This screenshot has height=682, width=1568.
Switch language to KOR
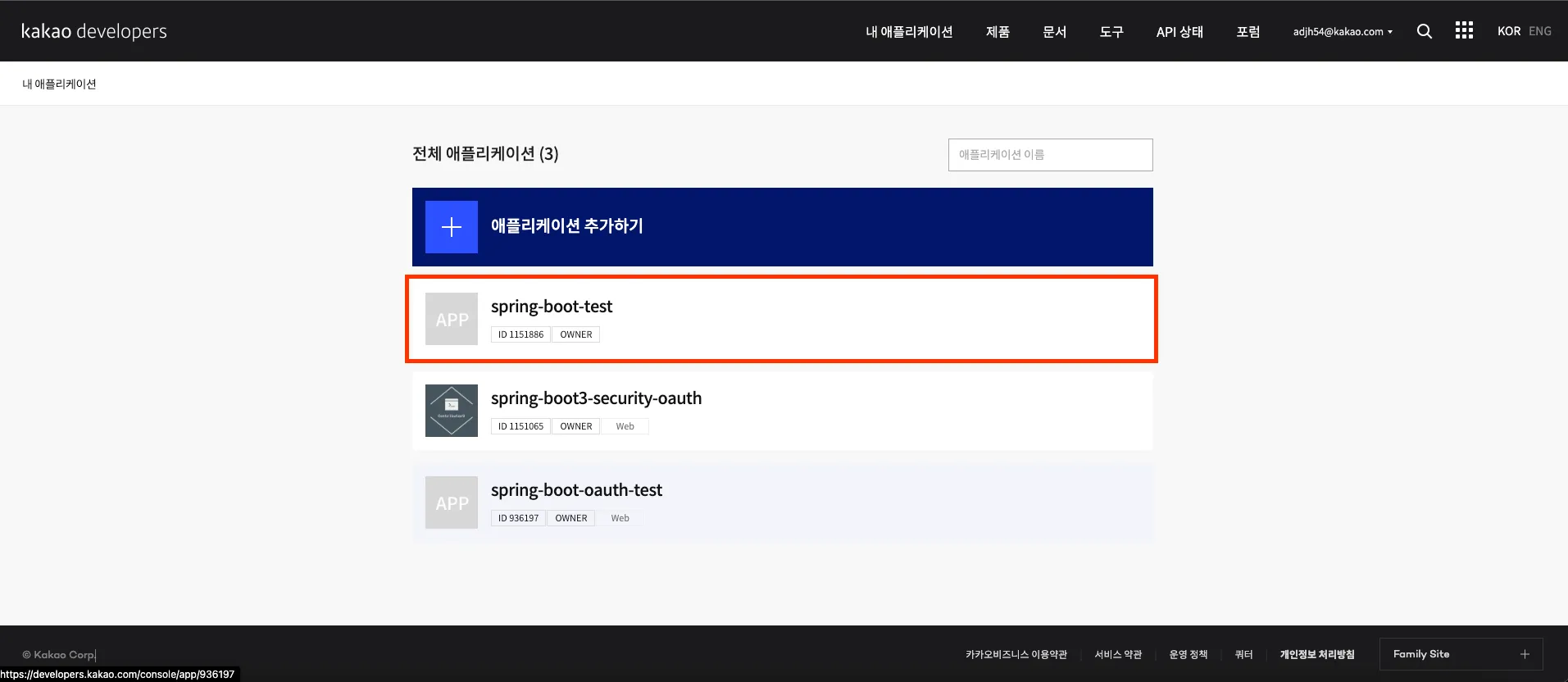pos(1509,31)
